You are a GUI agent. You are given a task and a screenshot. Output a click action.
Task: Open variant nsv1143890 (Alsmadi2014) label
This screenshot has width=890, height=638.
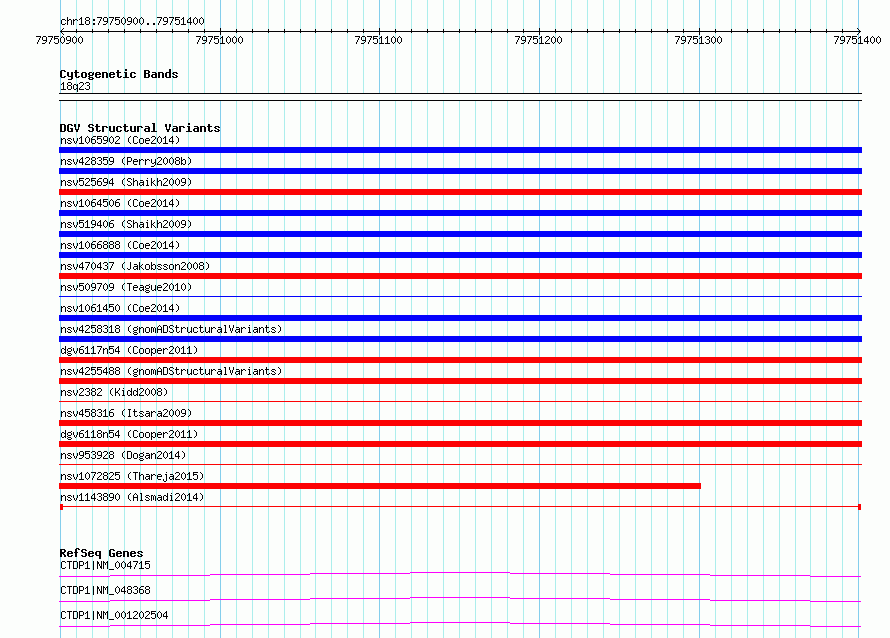coord(132,497)
